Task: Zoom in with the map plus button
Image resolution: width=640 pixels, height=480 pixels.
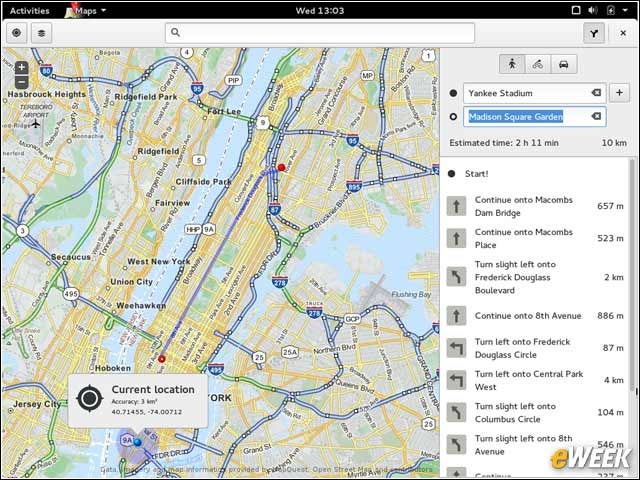Action: pos(22,67)
